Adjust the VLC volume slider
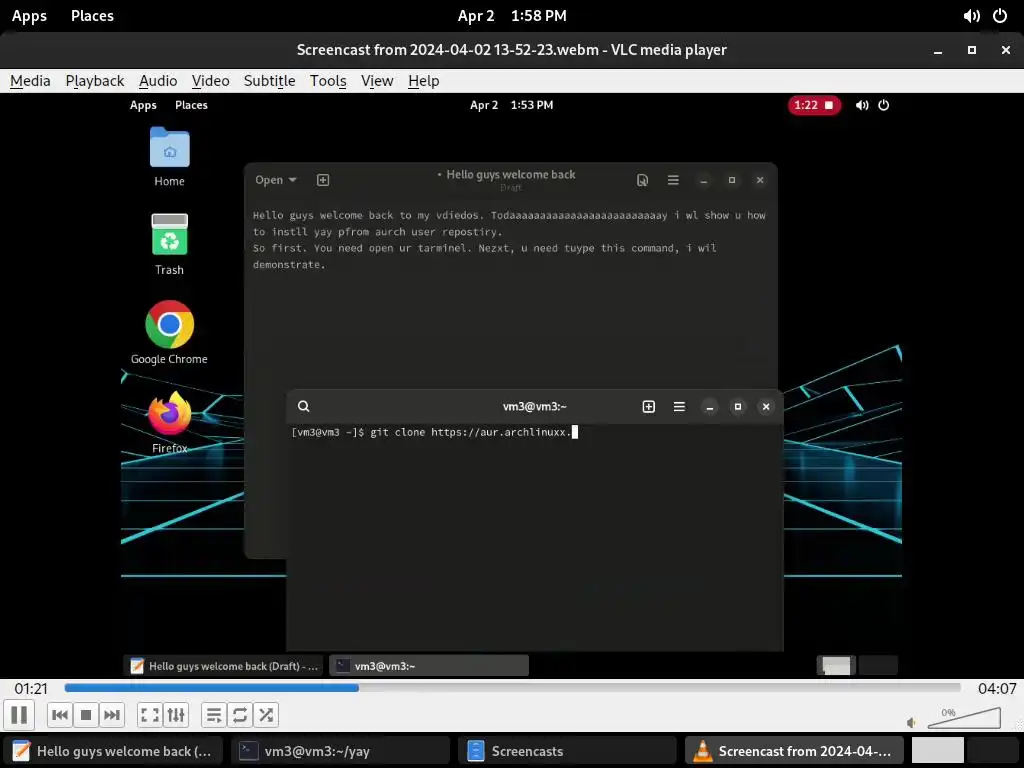 click(965, 718)
